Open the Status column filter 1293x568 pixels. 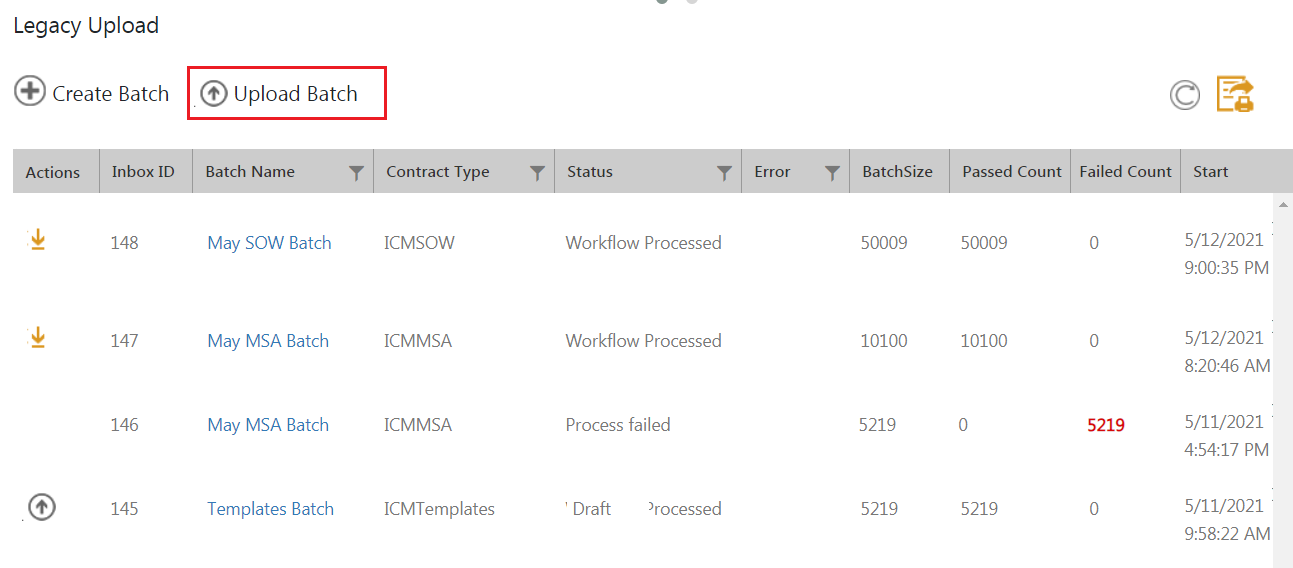point(725,173)
